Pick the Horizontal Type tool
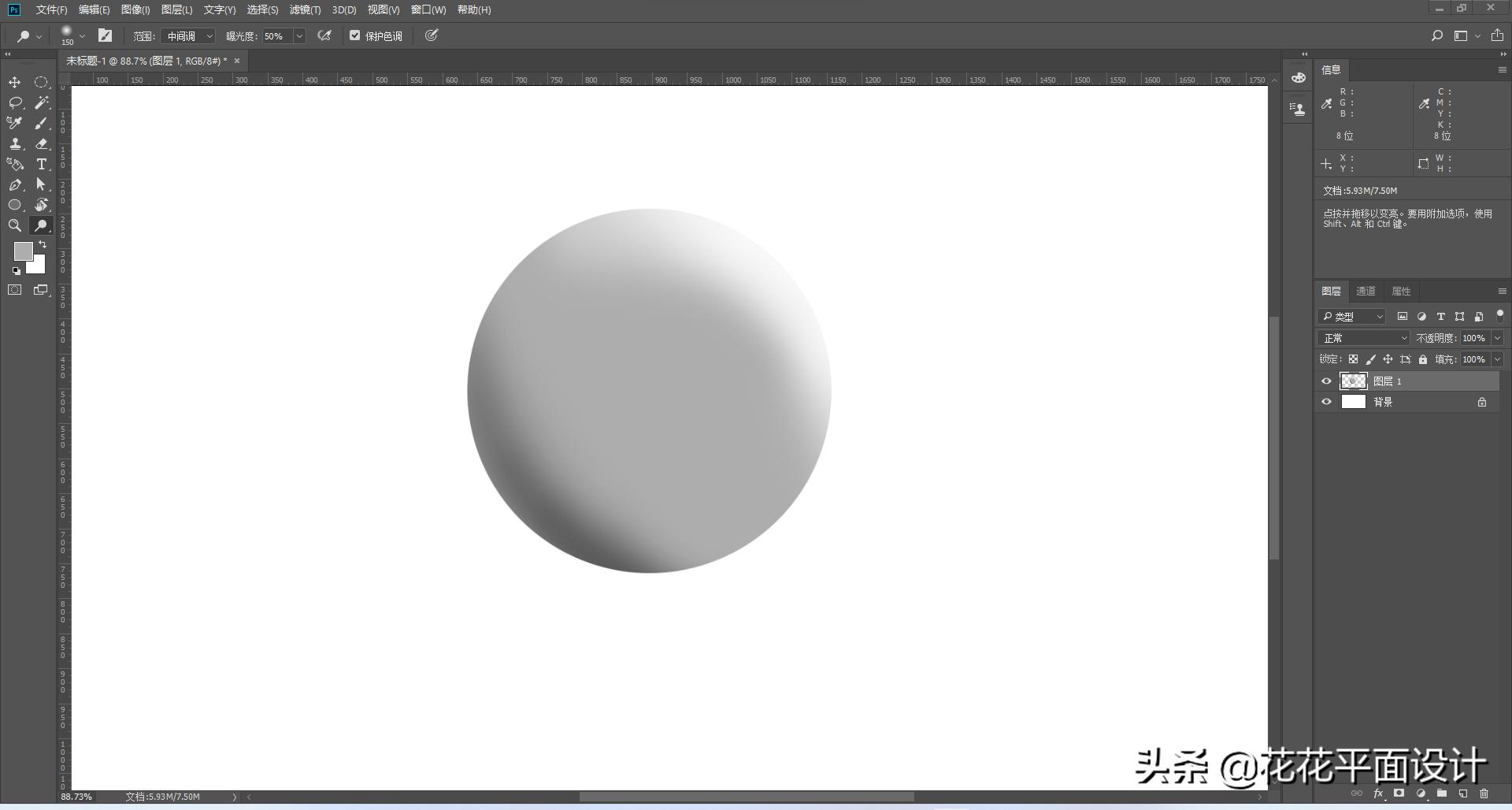 pos(42,165)
